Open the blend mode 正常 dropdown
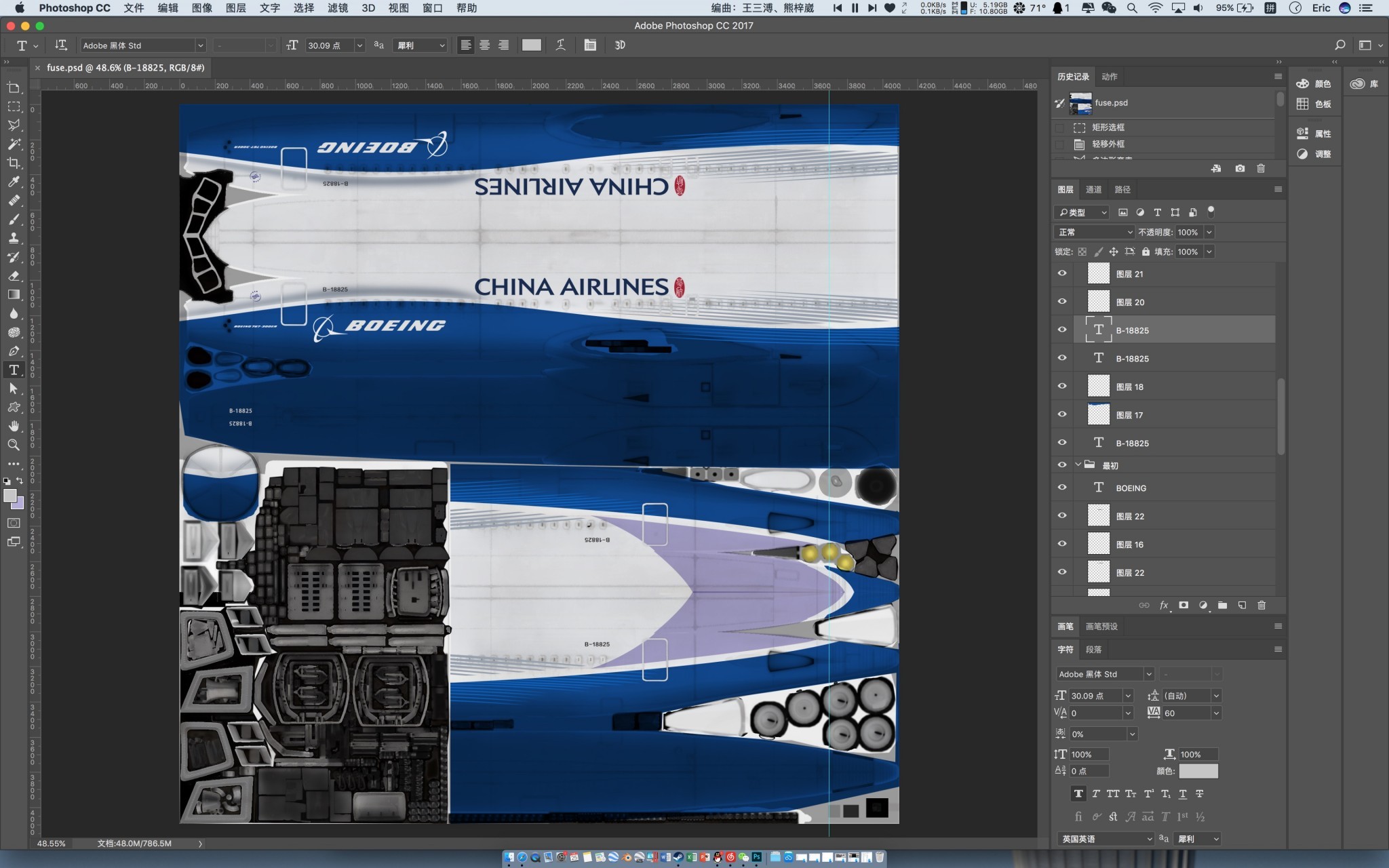 pyautogui.click(x=1094, y=232)
